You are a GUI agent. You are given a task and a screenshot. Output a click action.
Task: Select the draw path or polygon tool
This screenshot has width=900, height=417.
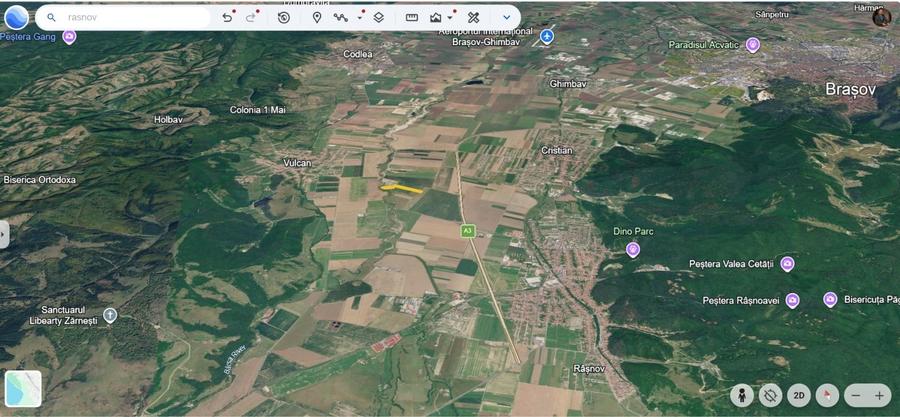[340, 18]
